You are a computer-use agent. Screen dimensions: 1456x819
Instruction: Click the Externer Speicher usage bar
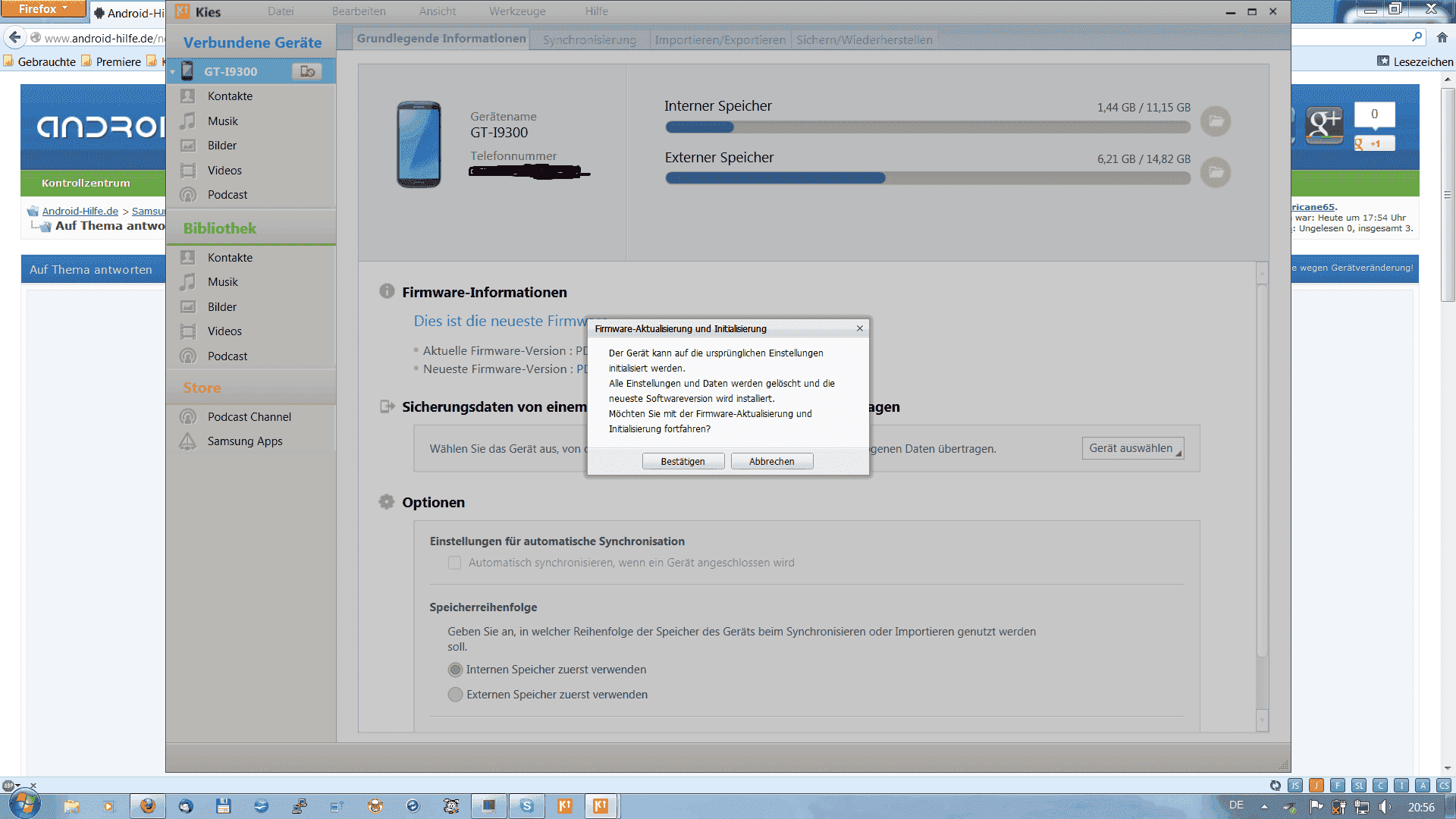tap(927, 178)
